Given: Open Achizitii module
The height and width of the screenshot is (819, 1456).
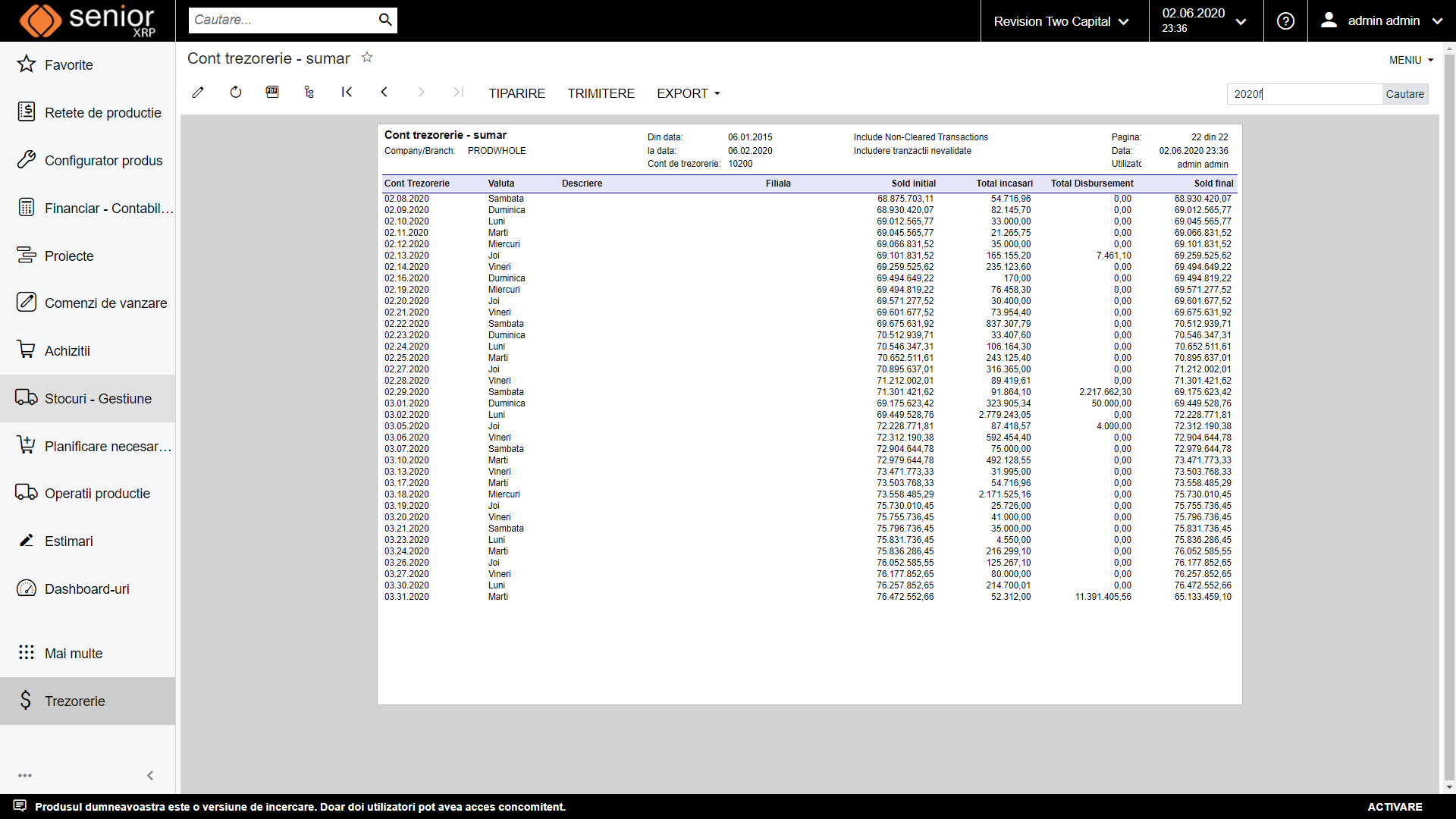Looking at the screenshot, I should (88, 351).
